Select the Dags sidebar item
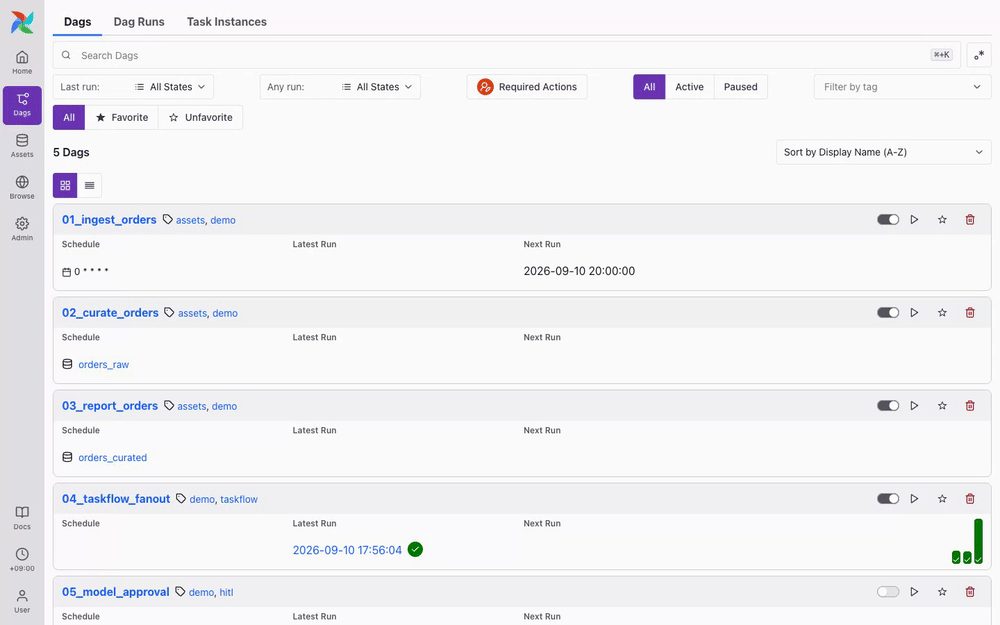 pyautogui.click(x=22, y=105)
